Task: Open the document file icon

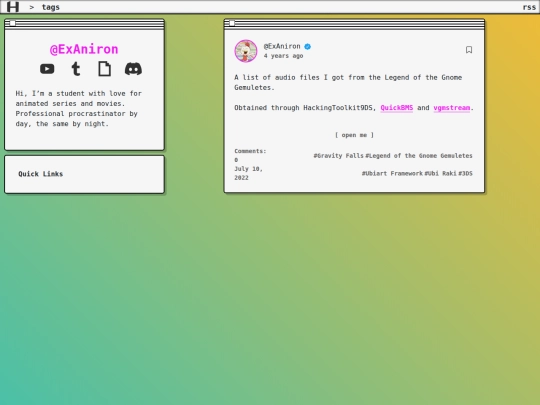Action: click(x=105, y=69)
